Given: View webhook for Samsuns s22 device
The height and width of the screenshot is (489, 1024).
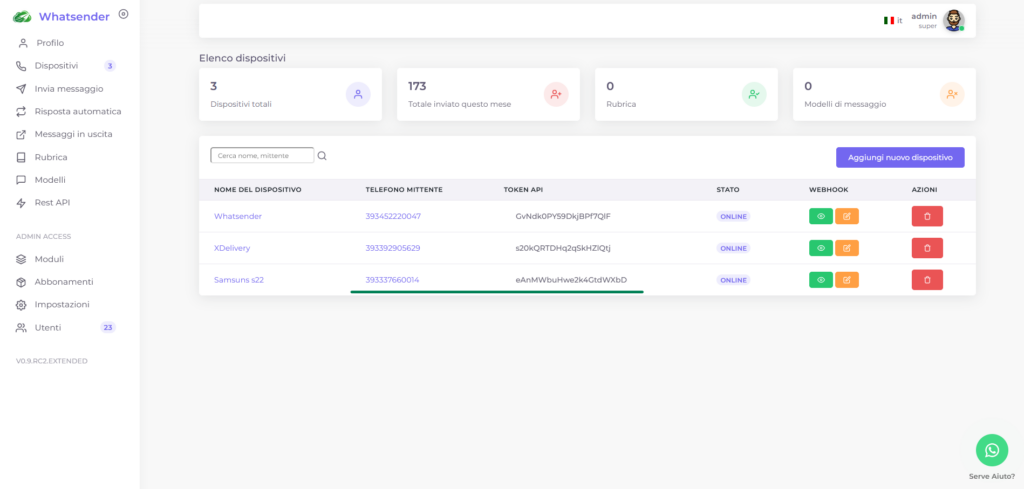Looking at the screenshot, I should (x=821, y=280).
